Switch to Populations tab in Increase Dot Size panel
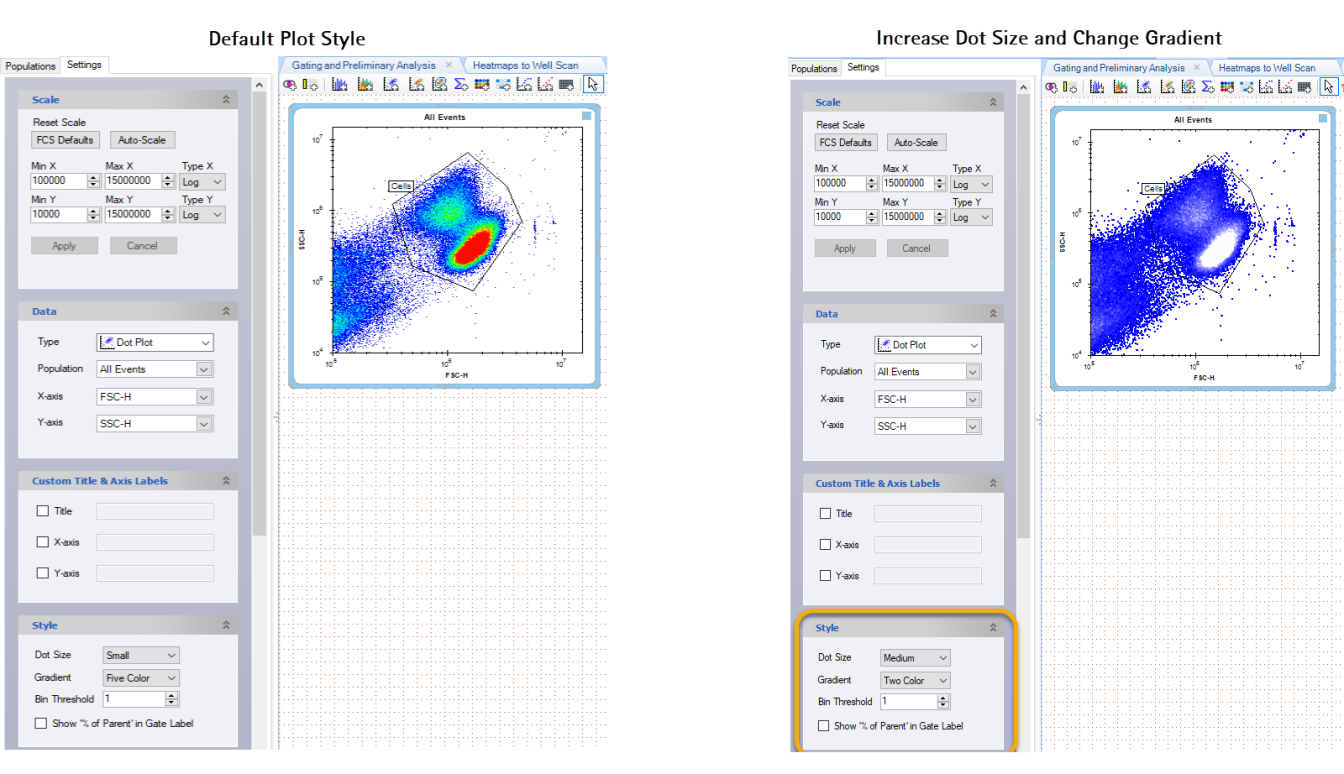1344x774 pixels. pos(814,69)
